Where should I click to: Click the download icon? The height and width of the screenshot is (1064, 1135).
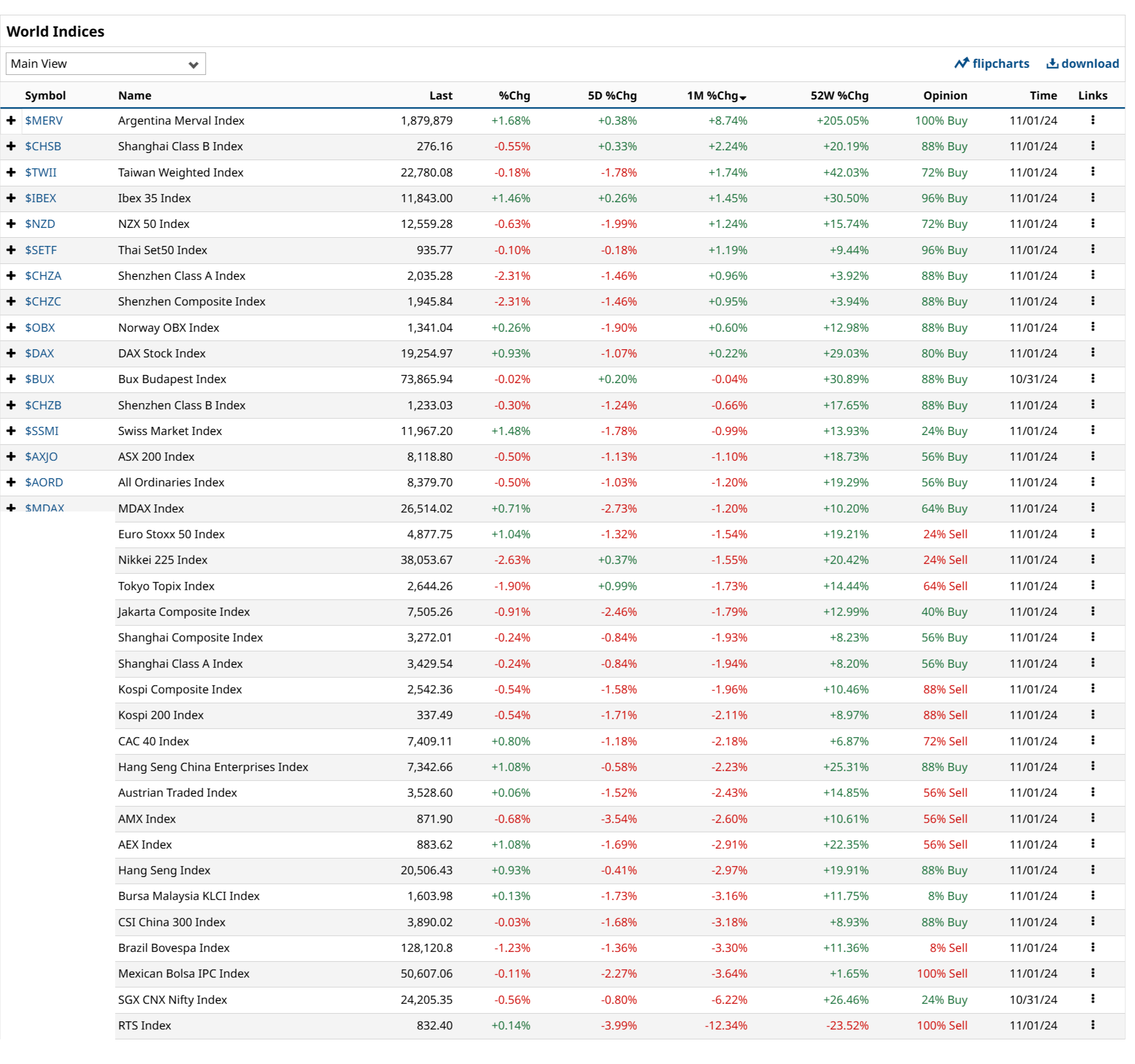[1052, 63]
